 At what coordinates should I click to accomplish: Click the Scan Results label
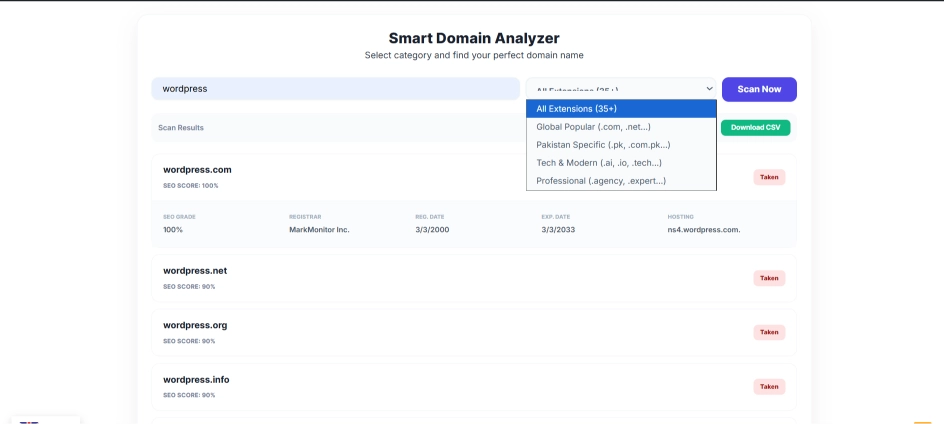point(181,128)
